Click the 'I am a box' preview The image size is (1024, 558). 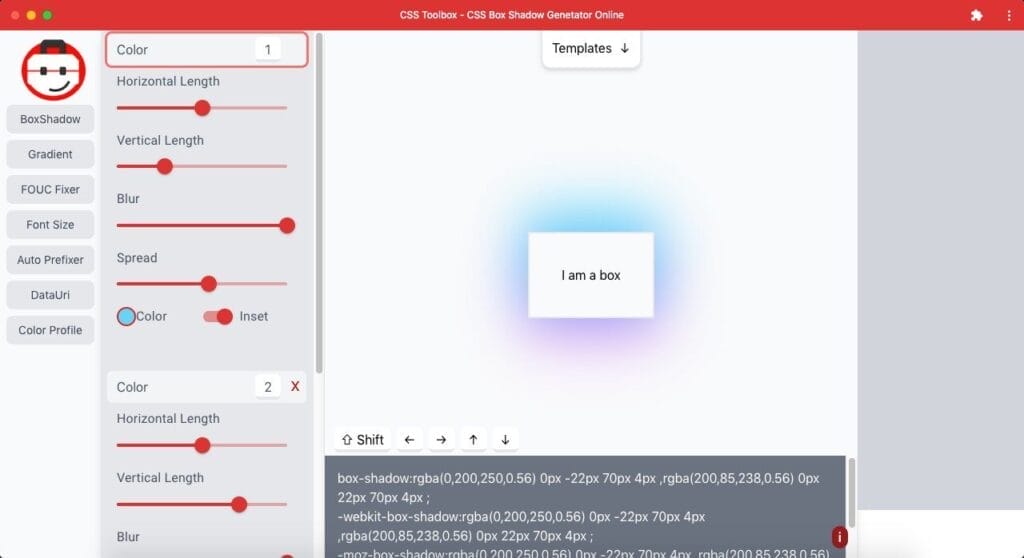pyautogui.click(x=591, y=275)
